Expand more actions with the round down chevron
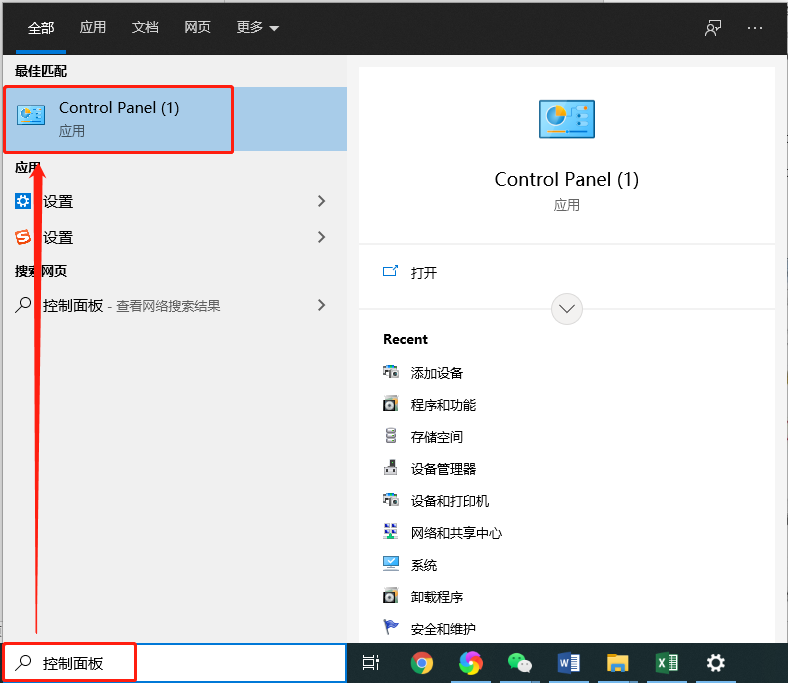The image size is (788, 683). click(x=567, y=309)
